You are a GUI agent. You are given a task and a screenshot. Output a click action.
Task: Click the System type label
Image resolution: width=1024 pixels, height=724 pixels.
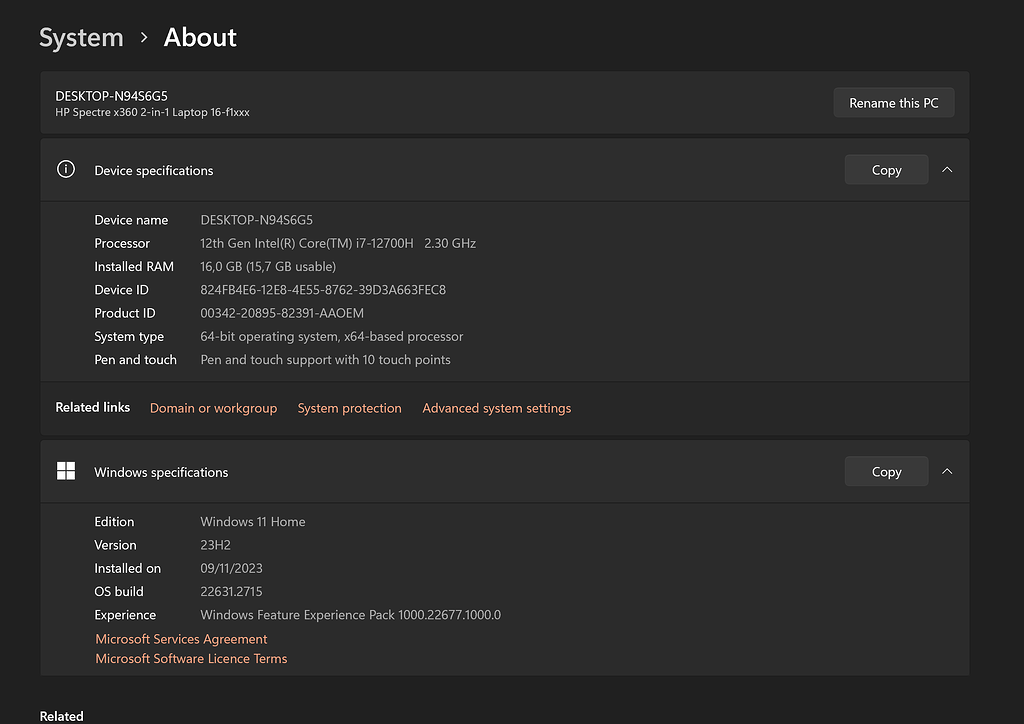129,337
